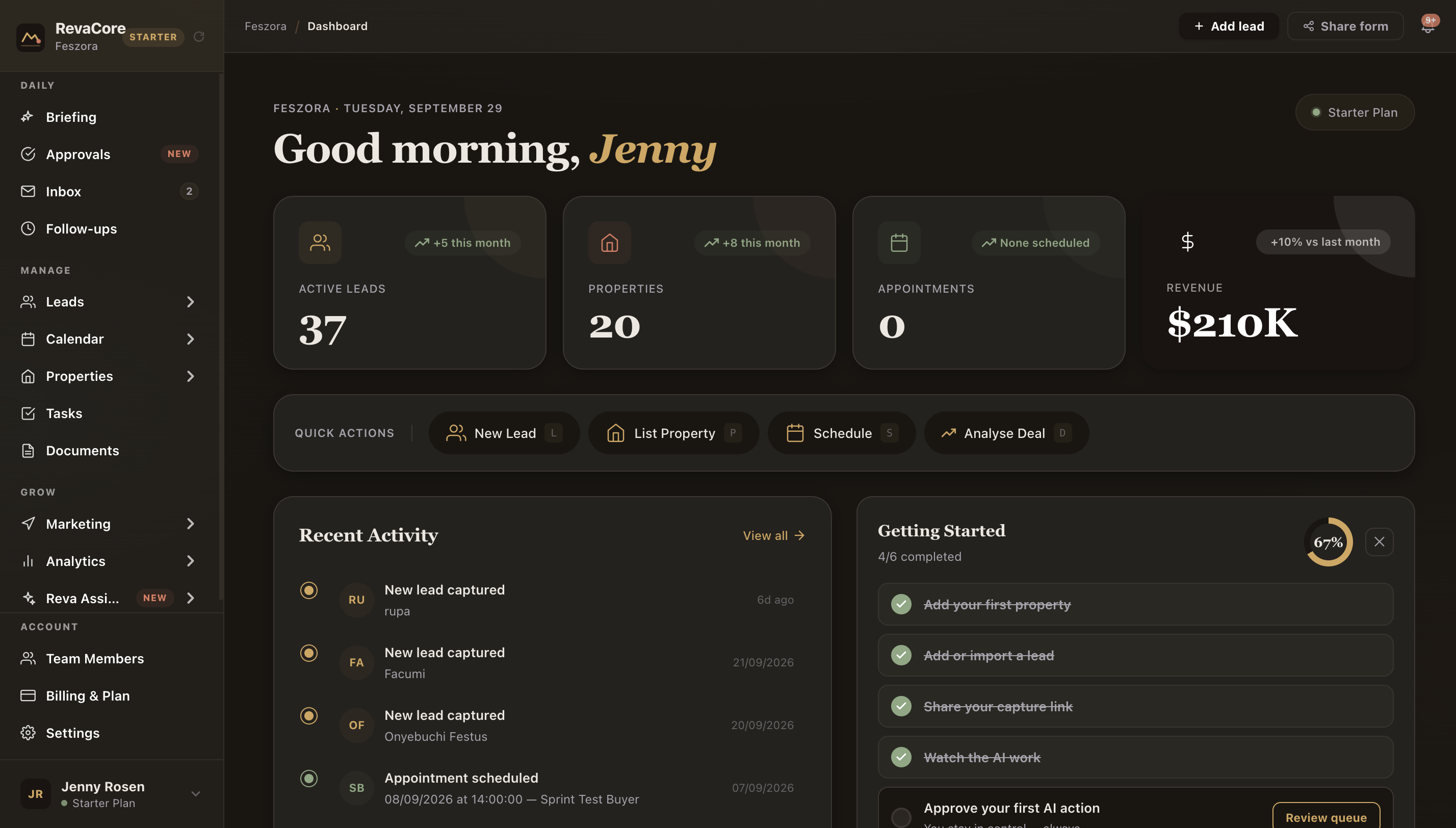This screenshot has height=828, width=1456.
Task: Click the Active Leads people icon
Action: 320,243
